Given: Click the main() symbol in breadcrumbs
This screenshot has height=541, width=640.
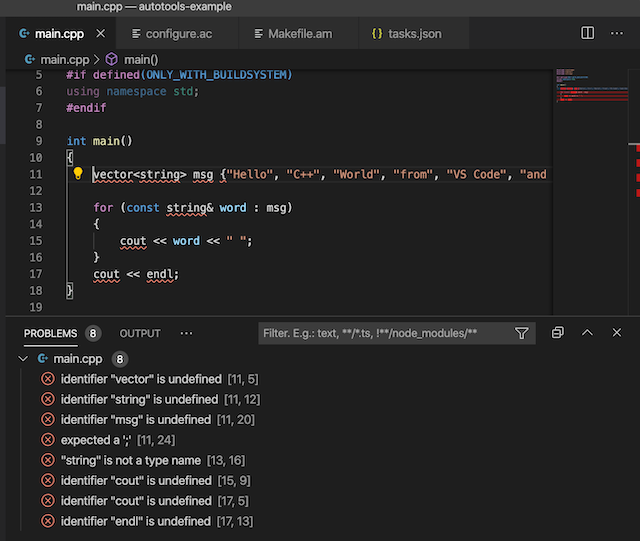Looking at the screenshot, I should click(140, 59).
